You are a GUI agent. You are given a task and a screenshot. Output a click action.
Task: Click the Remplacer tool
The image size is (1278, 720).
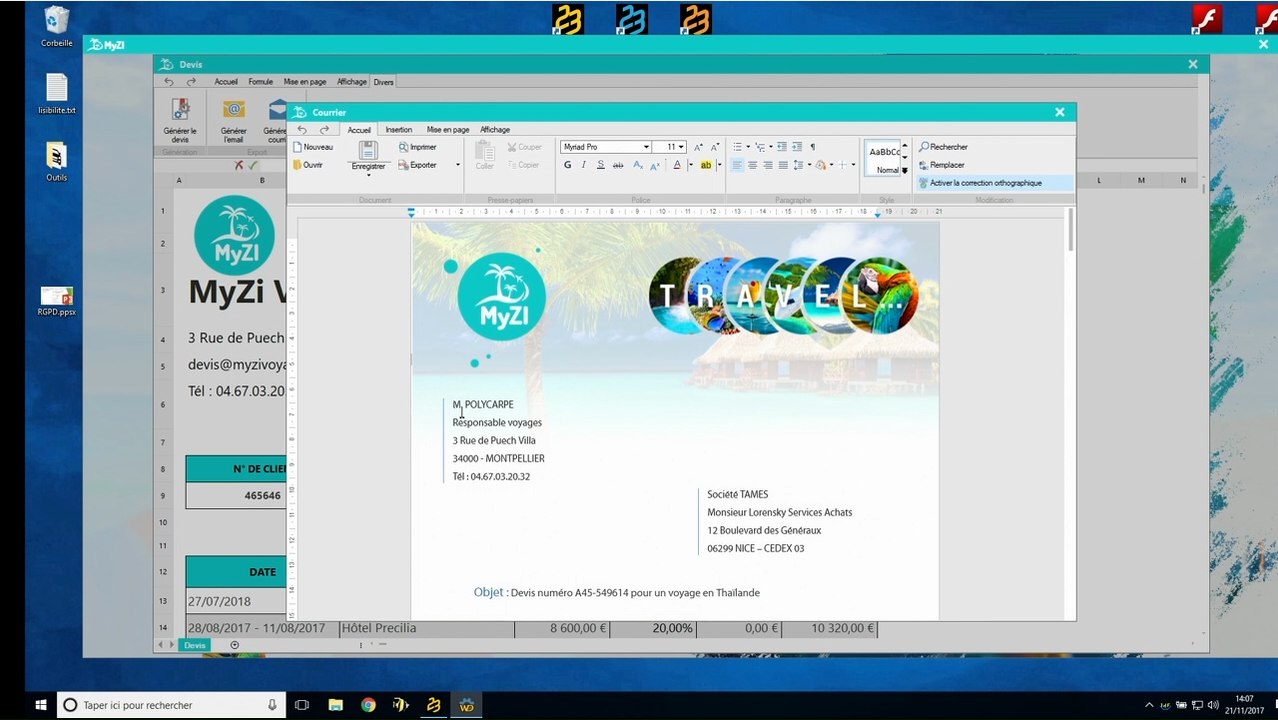click(x=941, y=165)
